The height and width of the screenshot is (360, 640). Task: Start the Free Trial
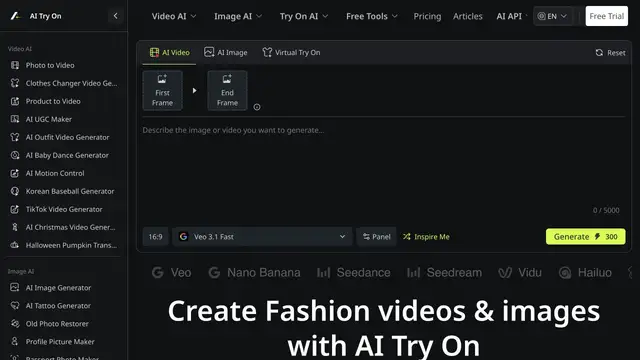coord(607,16)
